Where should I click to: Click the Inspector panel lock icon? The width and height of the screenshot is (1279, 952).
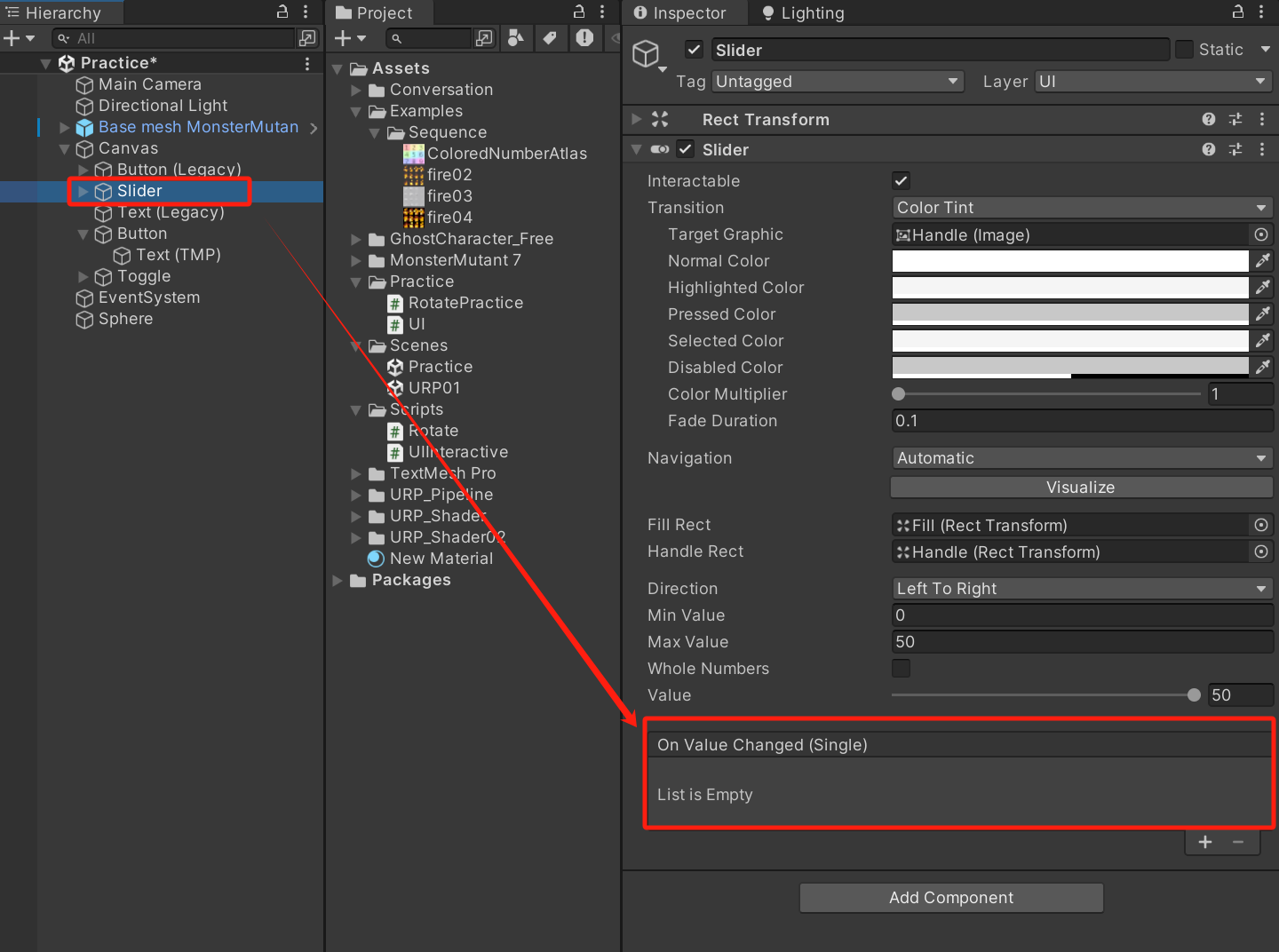pyautogui.click(x=1238, y=12)
